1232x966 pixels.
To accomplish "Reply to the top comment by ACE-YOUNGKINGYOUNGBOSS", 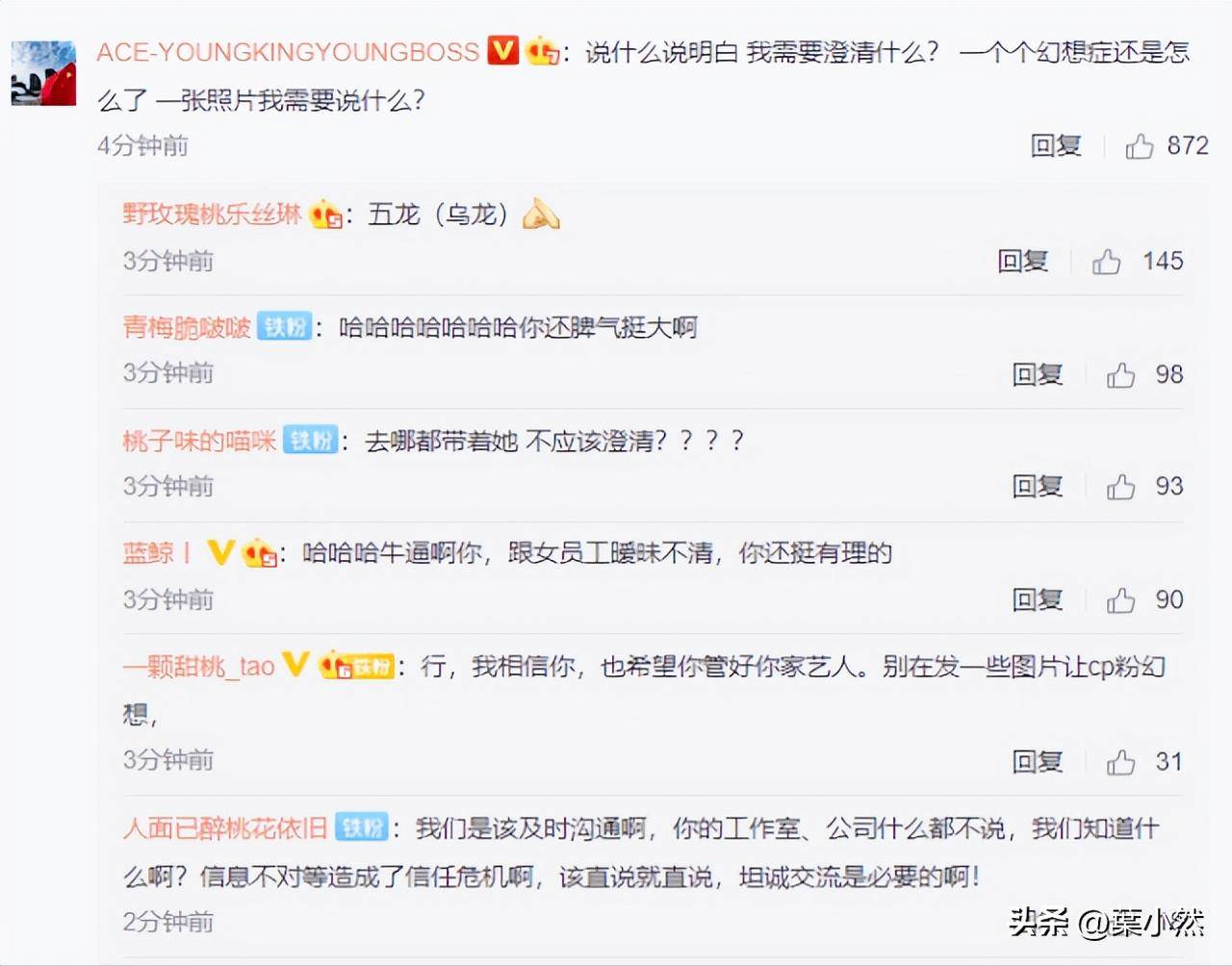I will [1056, 146].
